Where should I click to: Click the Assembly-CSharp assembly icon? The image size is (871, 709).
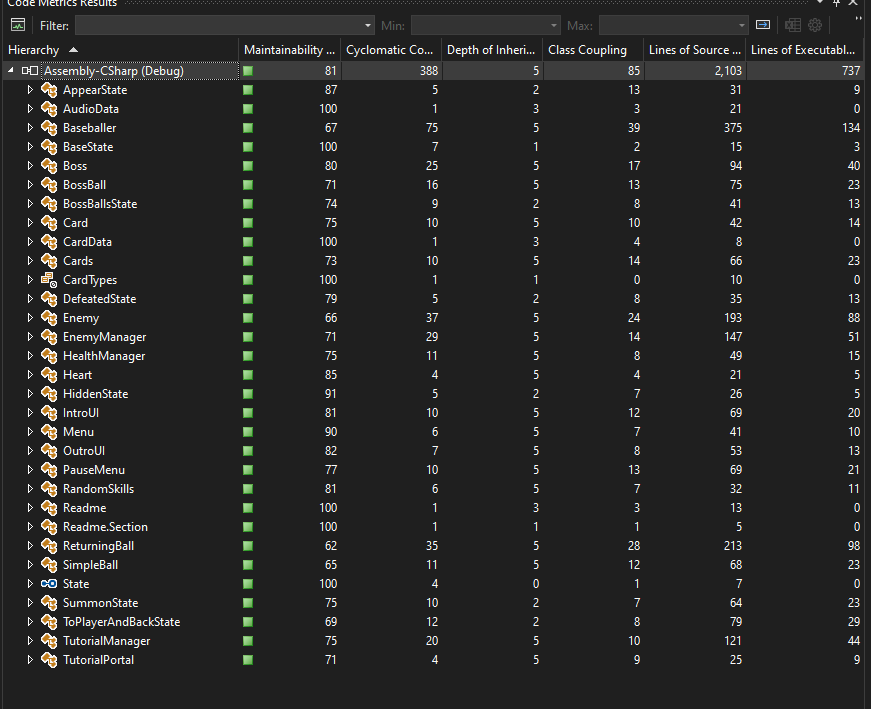30,71
